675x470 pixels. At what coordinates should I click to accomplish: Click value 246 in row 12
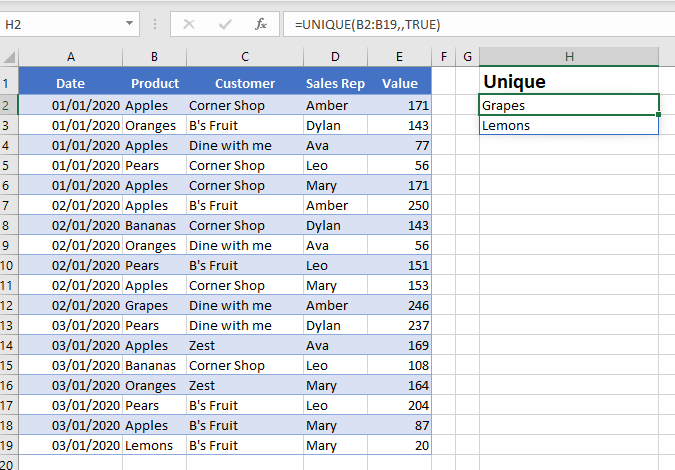[x=399, y=305]
